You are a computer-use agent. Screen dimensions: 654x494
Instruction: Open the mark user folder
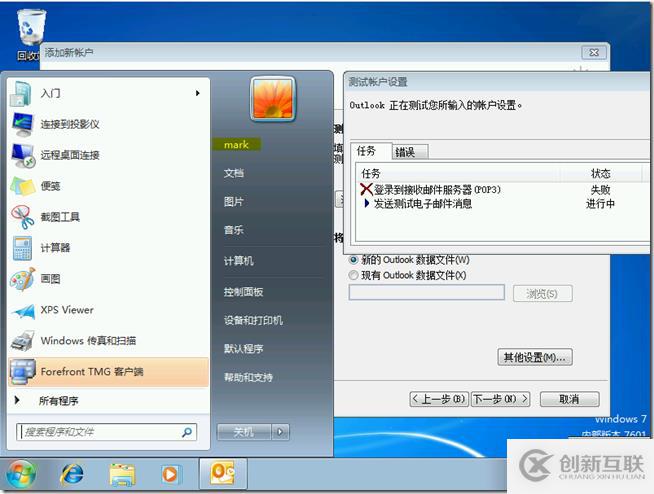236,145
